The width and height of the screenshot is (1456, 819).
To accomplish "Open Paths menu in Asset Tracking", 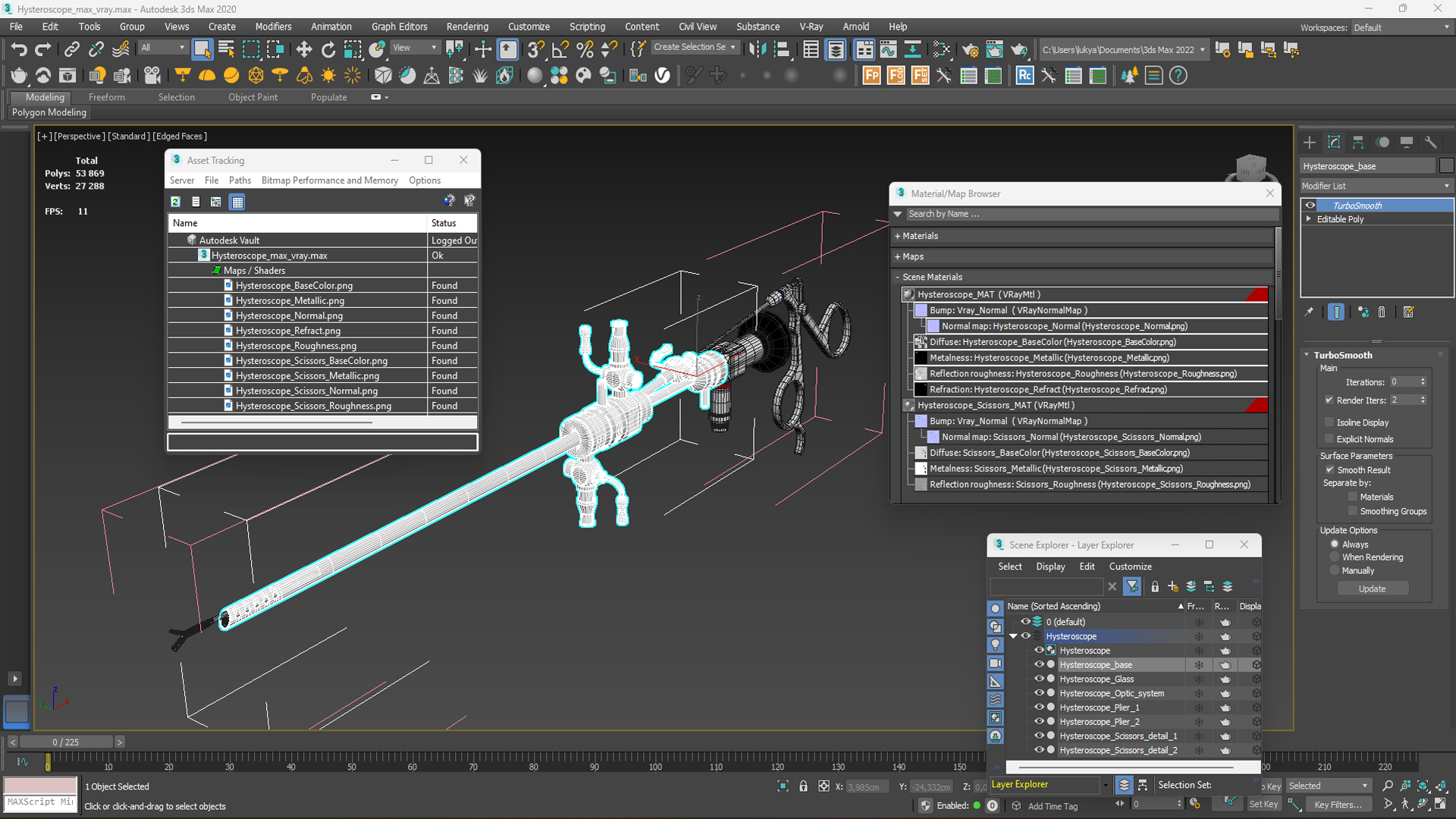I will click(x=240, y=180).
